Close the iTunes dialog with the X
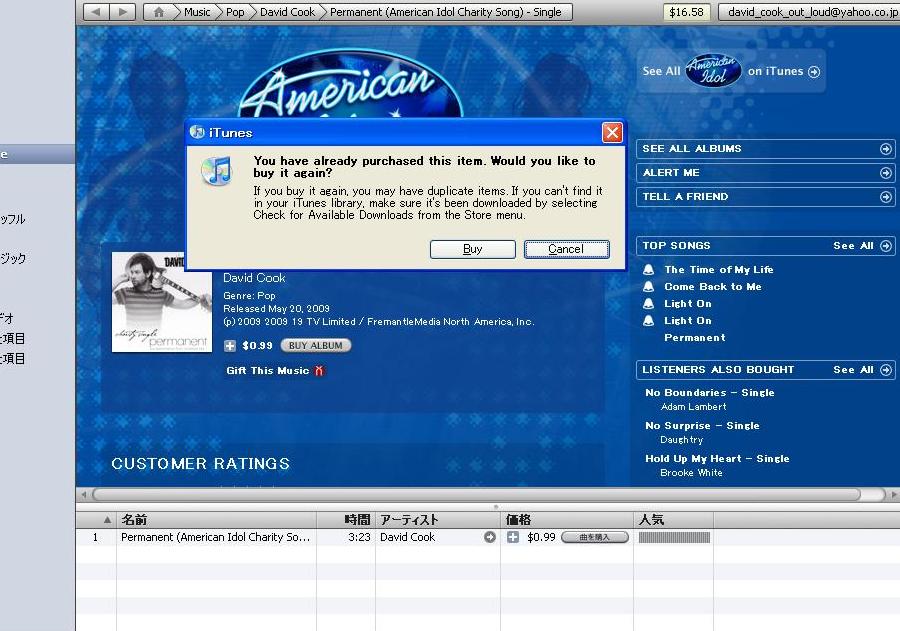 [x=612, y=133]
